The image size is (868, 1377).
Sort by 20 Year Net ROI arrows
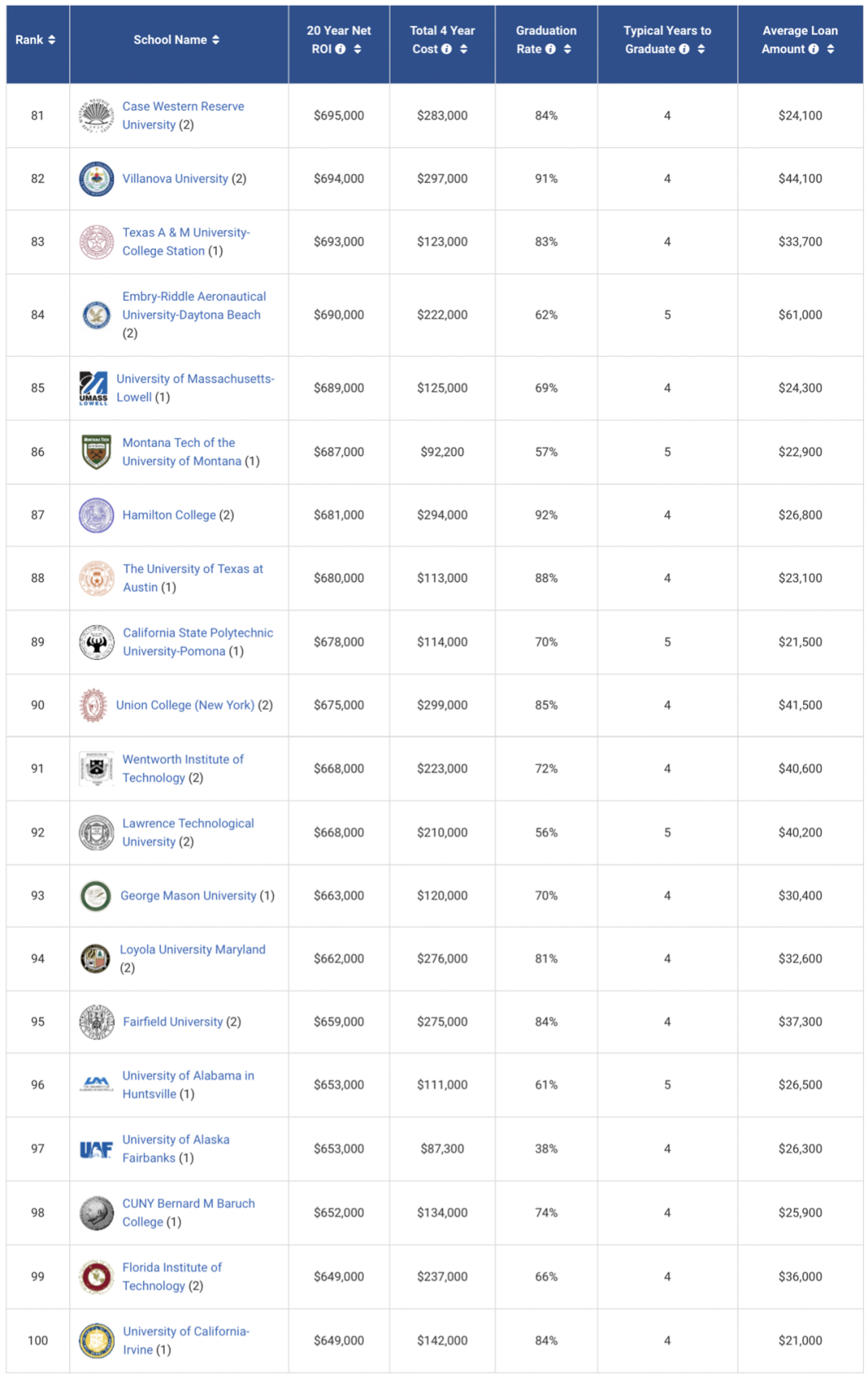tap(358, 49)
